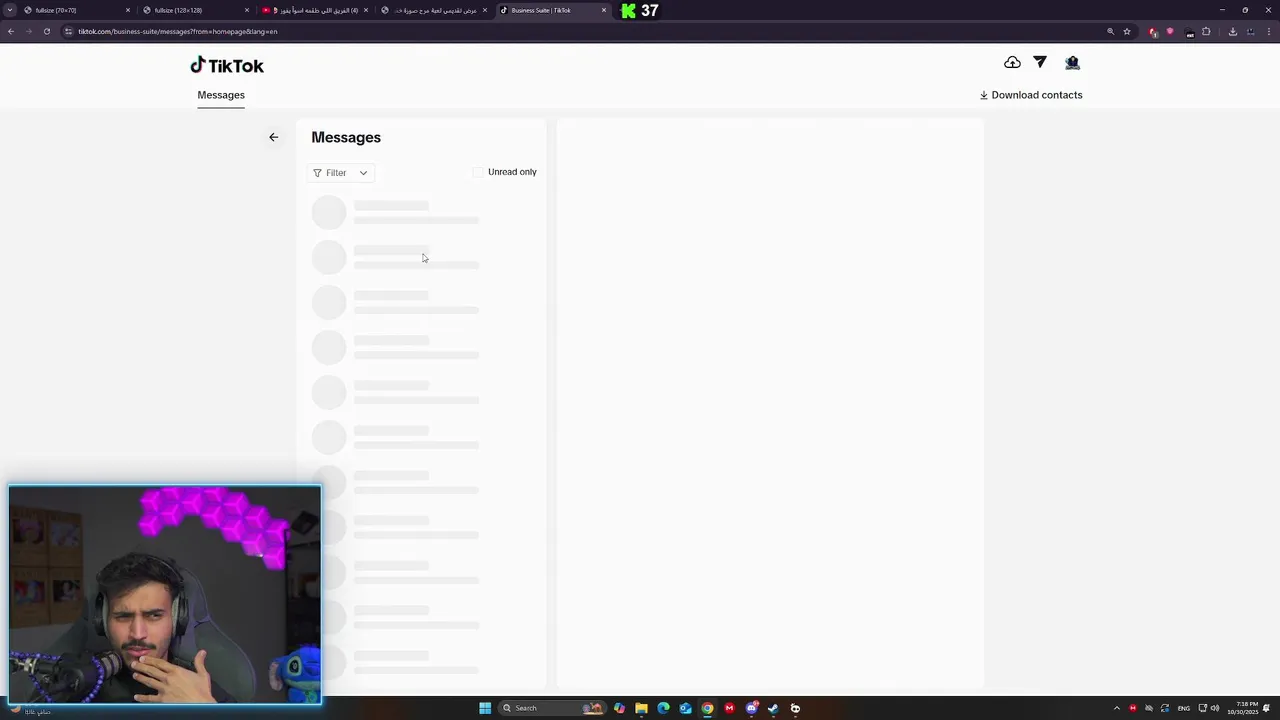Download contacts from messages
This screenshot has width=1280, height=720.
tap(1030, 95)
